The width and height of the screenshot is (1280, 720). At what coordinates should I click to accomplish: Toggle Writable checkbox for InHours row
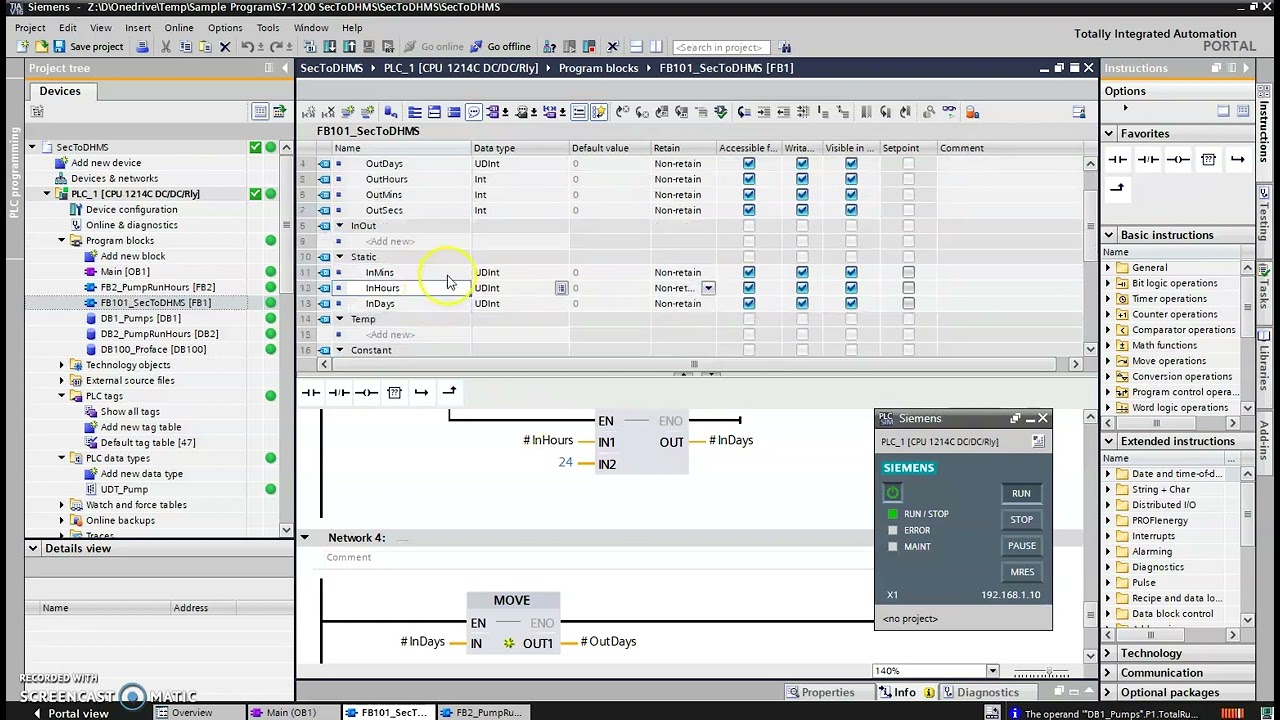(x=802, y=288)
